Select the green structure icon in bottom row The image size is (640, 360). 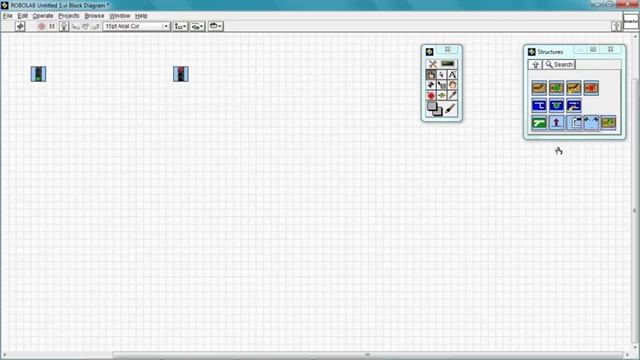click(x=539, y=123)
